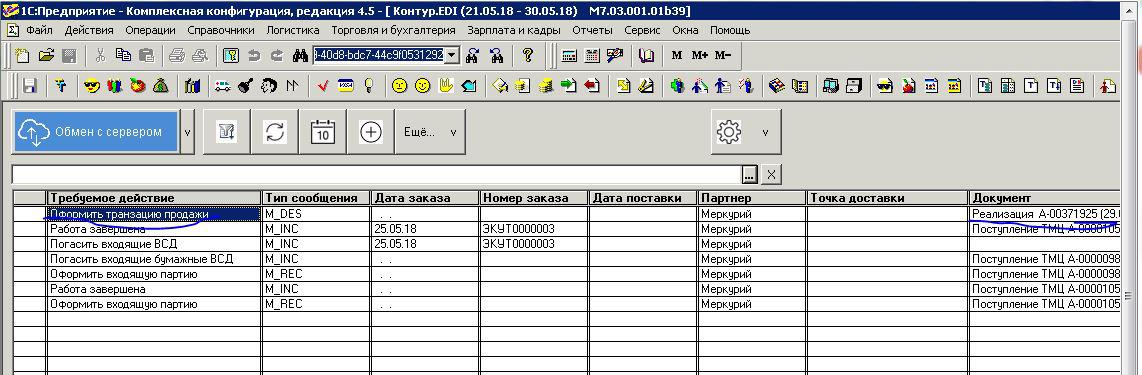Click into the long filter input field
The height and width of the screenshot is (375, 1142).
click(377, 175)
